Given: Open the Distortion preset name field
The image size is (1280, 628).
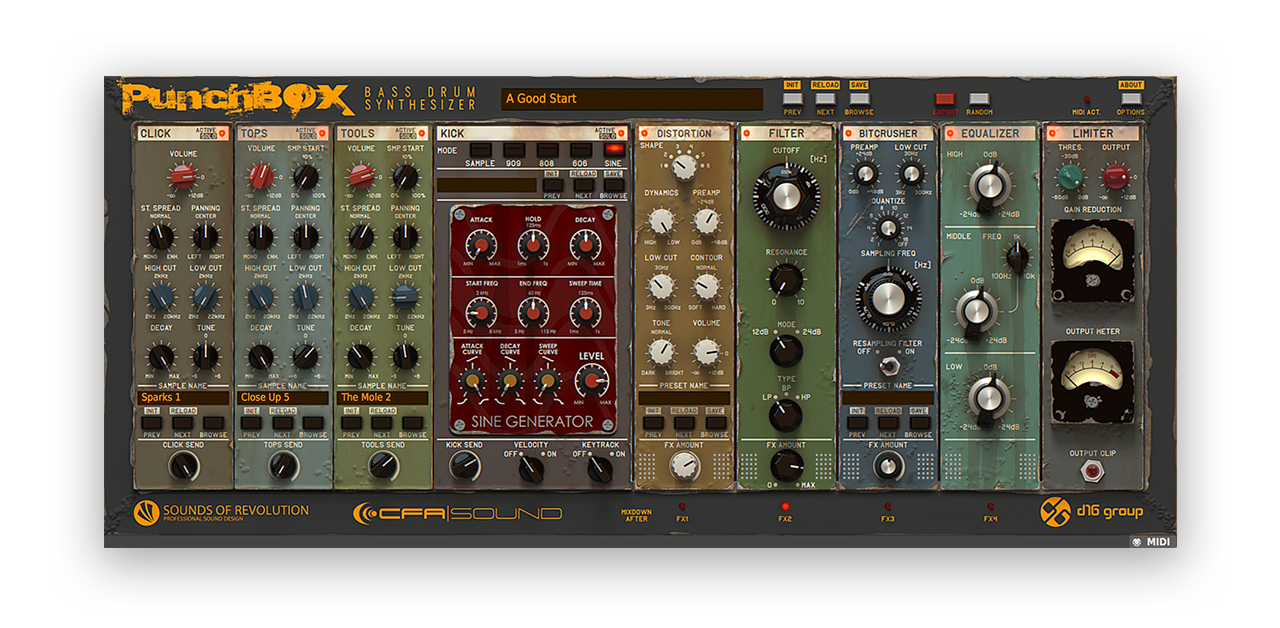Looking at the screenshot, I should pos(685,398).
